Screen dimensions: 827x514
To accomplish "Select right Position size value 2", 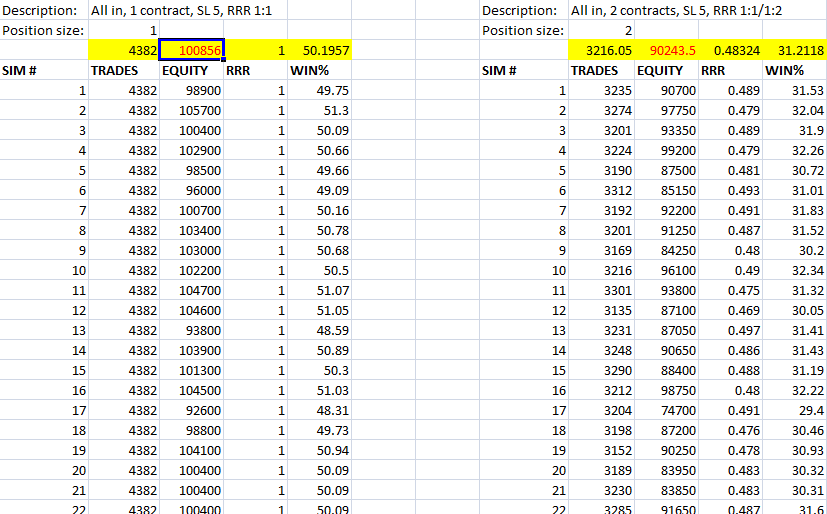I will click(x=602, y=30).
